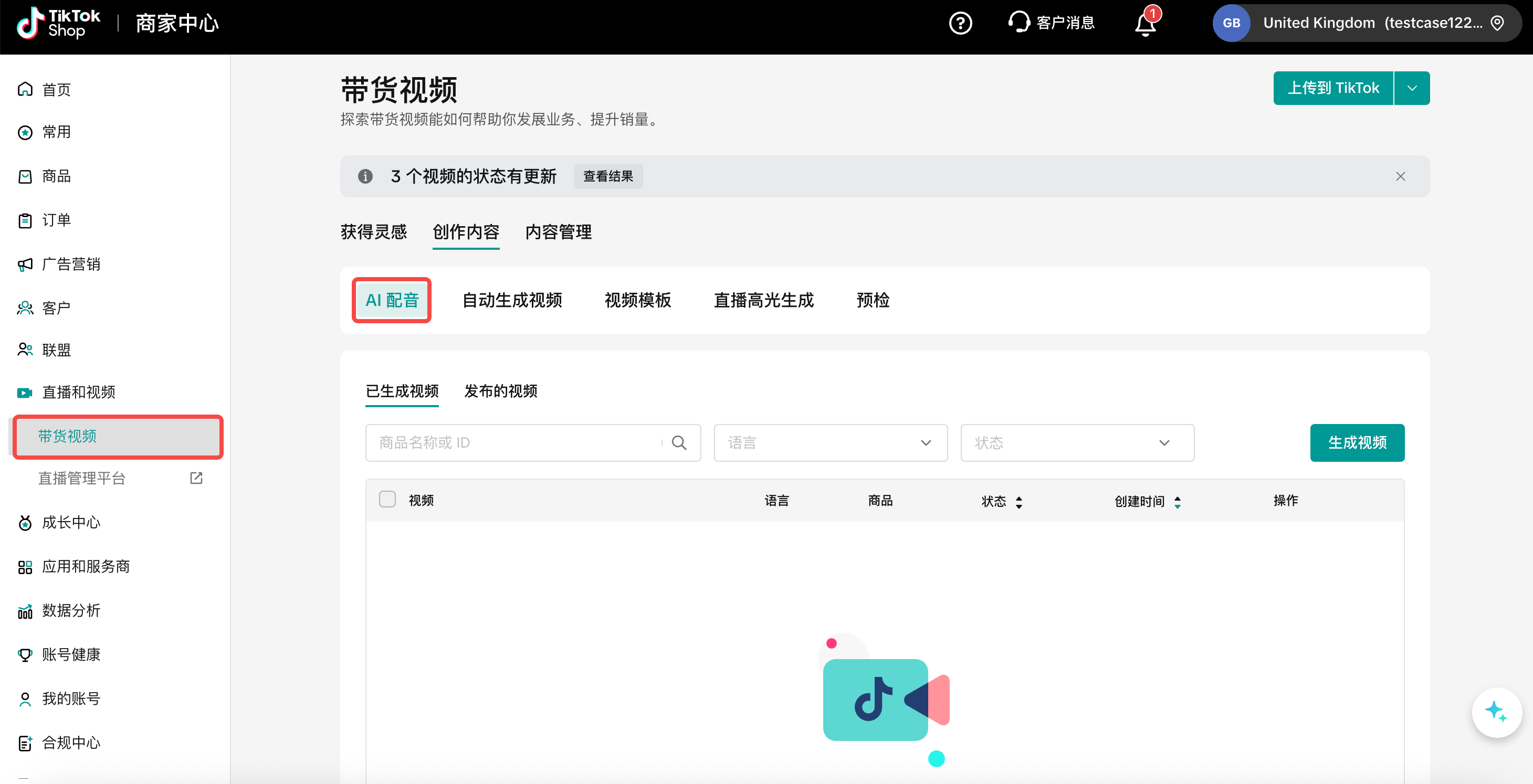This screenshot has height=784, width=1533.
Task: Toggle the select-all videos checkbox
Action: tap(387, 500)
